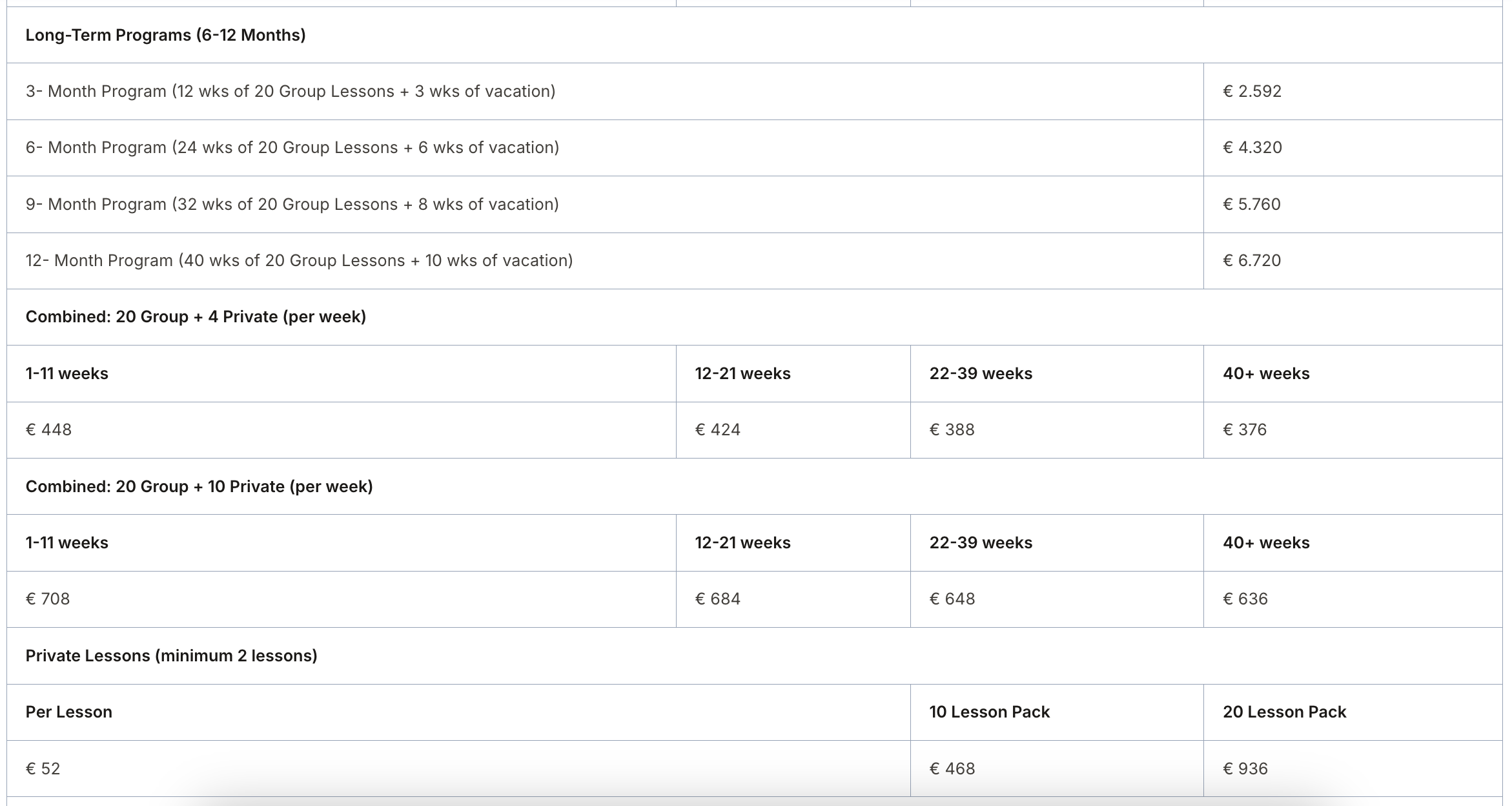Click the 12-21 weeks header cell

click(742, 373)
